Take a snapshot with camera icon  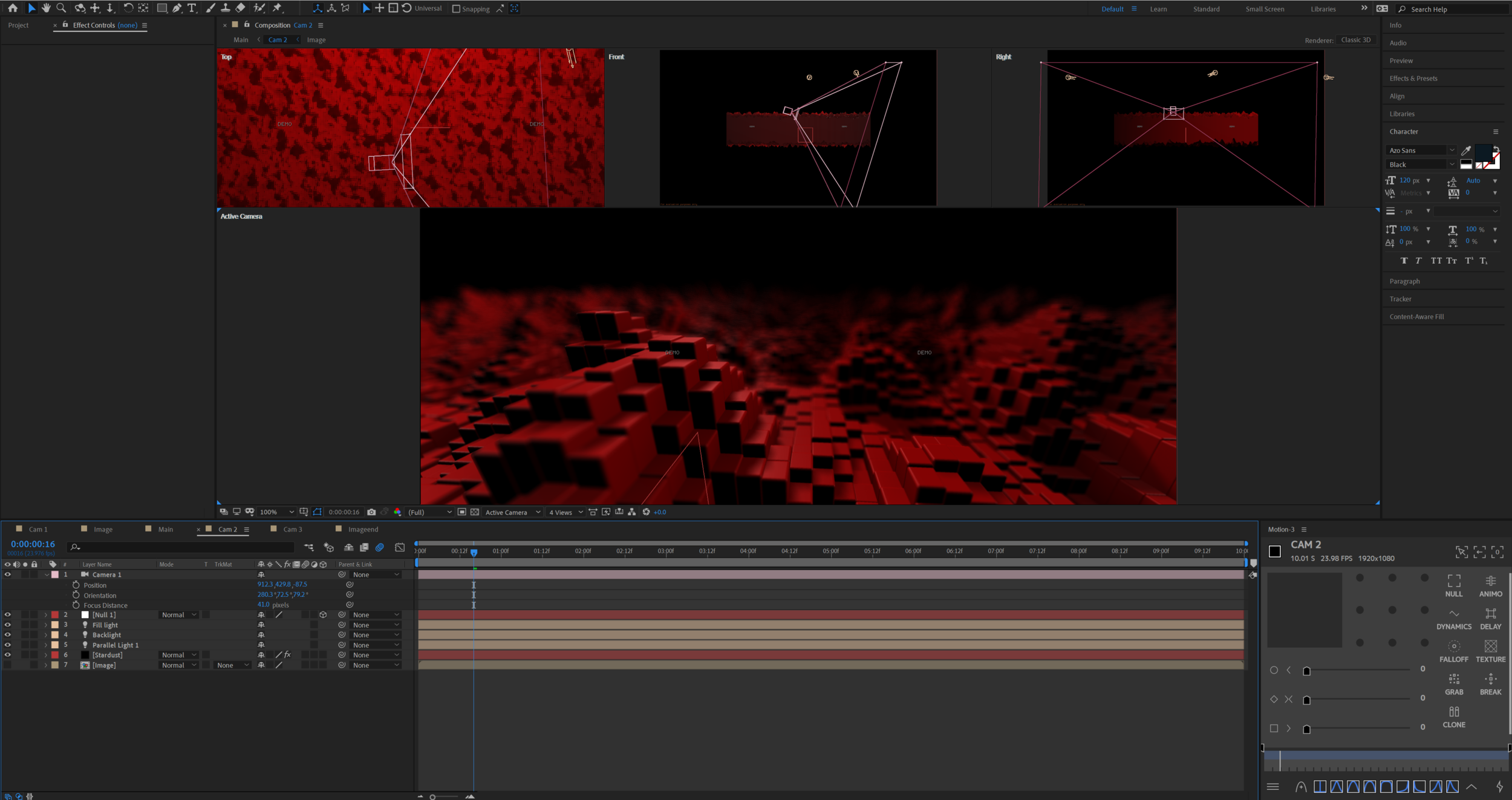pyautogui.click(x=371, y=512)
